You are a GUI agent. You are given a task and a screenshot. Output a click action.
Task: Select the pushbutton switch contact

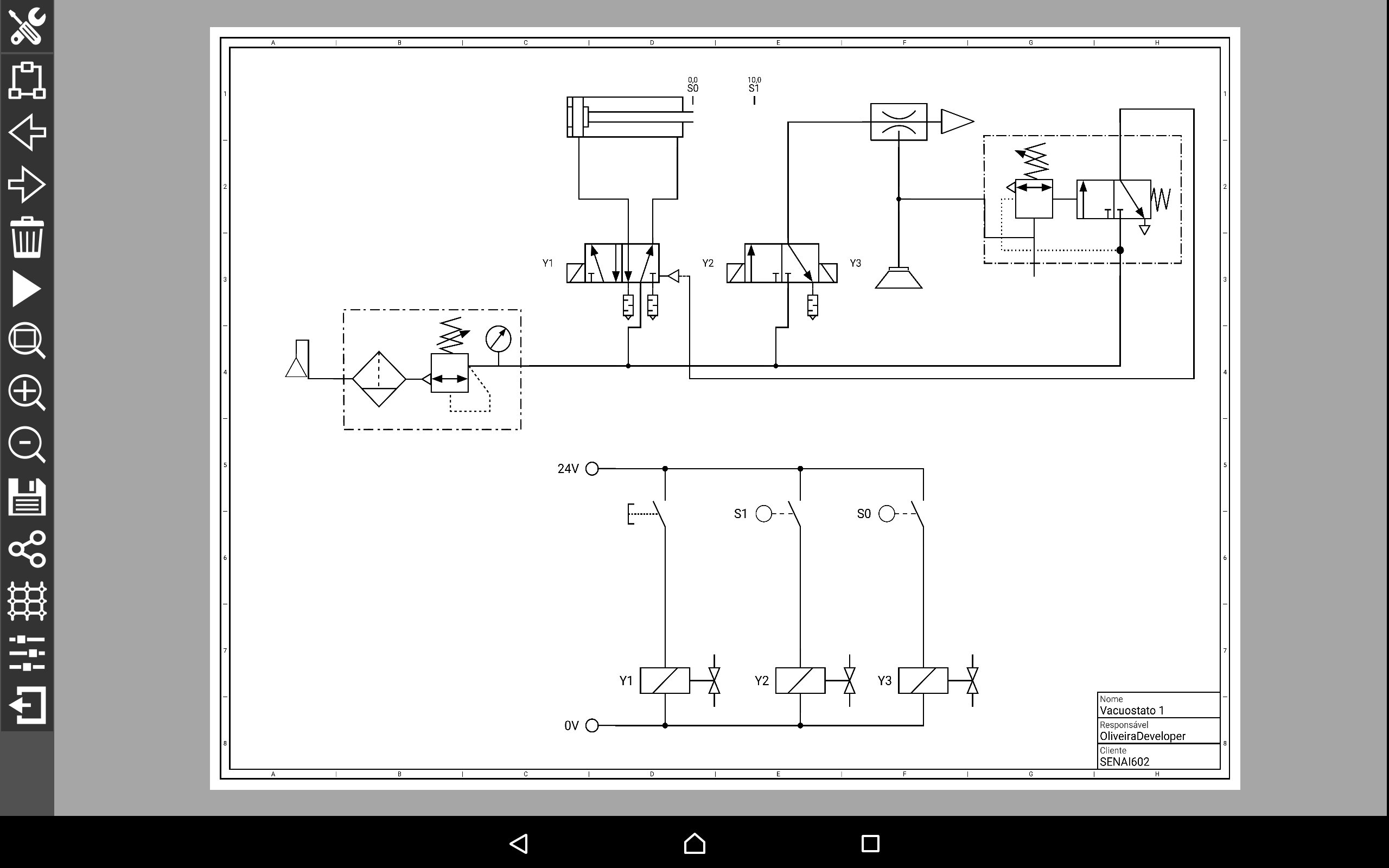(x=648, y=514)
